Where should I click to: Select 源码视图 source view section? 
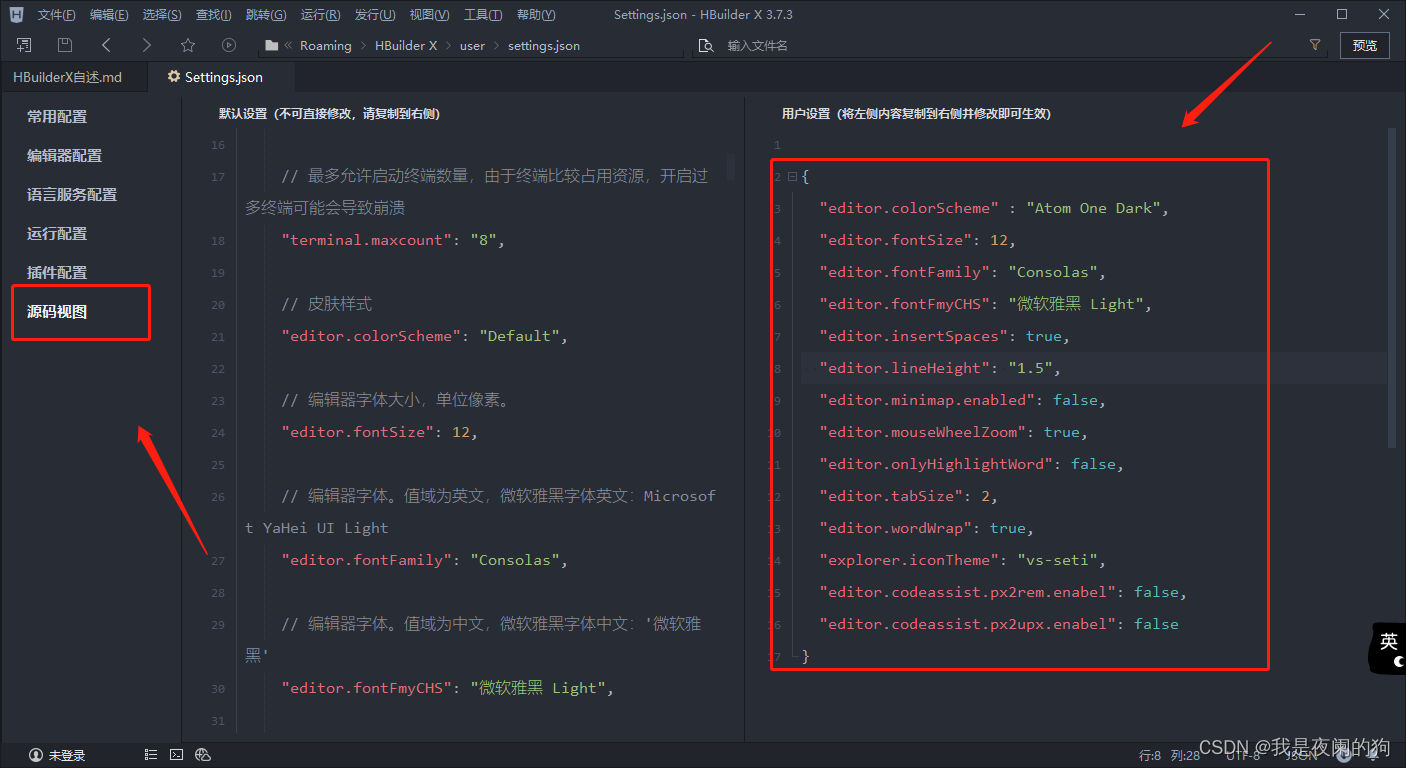point(57,312)
